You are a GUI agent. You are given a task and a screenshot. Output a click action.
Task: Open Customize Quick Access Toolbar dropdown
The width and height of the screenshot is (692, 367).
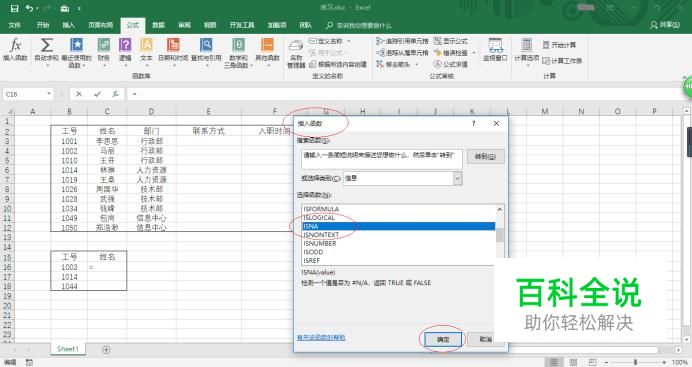(x=79, y=8)
